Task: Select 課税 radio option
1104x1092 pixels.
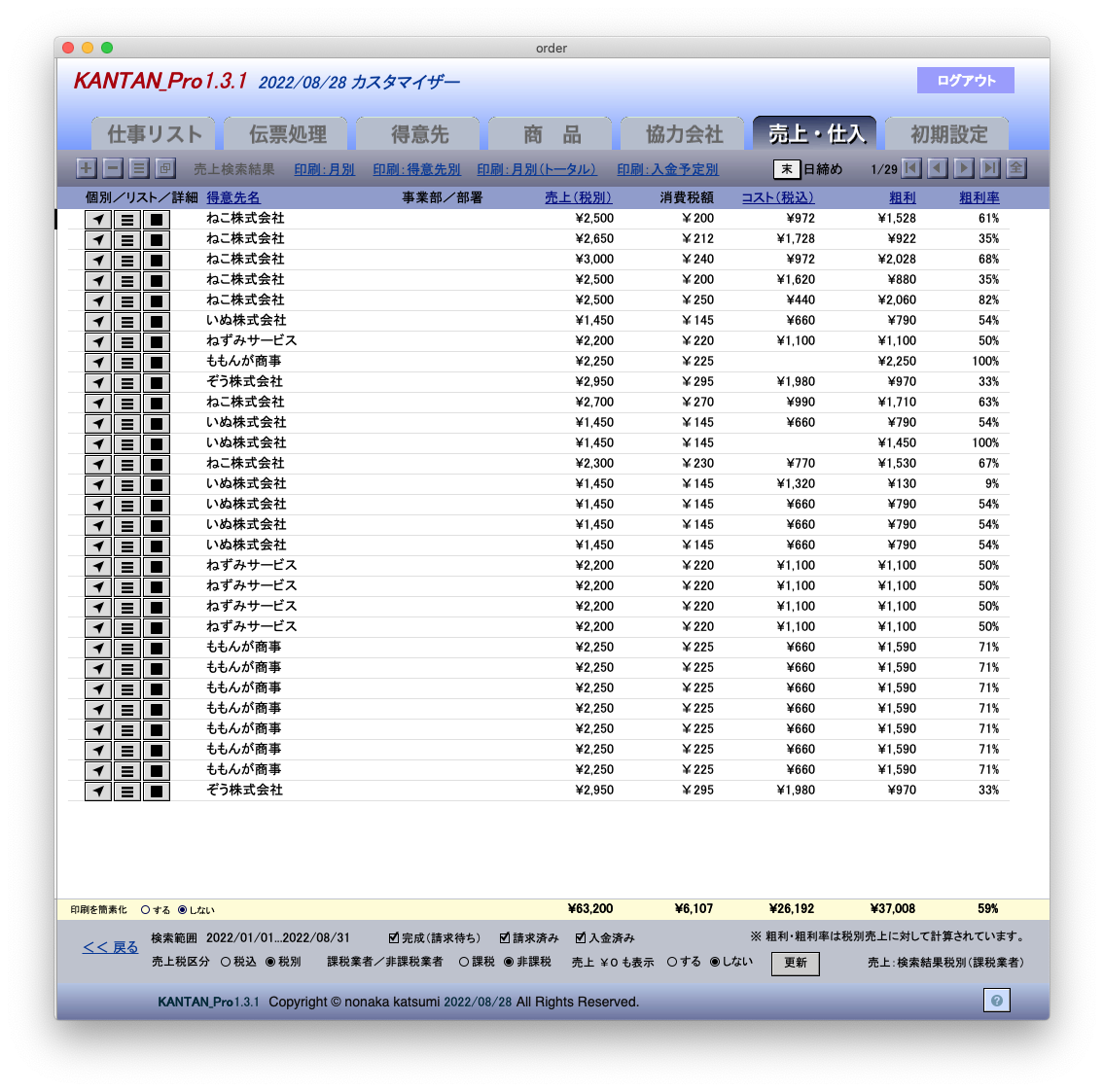Action: 464,962
